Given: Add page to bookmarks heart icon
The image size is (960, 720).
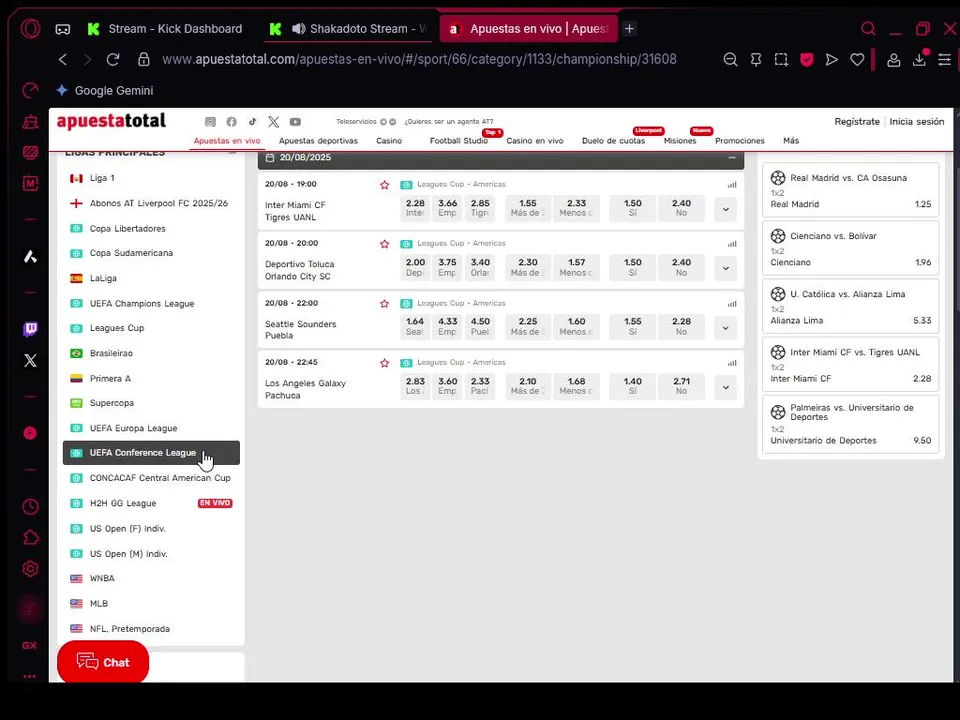Looking at the screenshot, I should pyautogui.click(x=857, y=59).
